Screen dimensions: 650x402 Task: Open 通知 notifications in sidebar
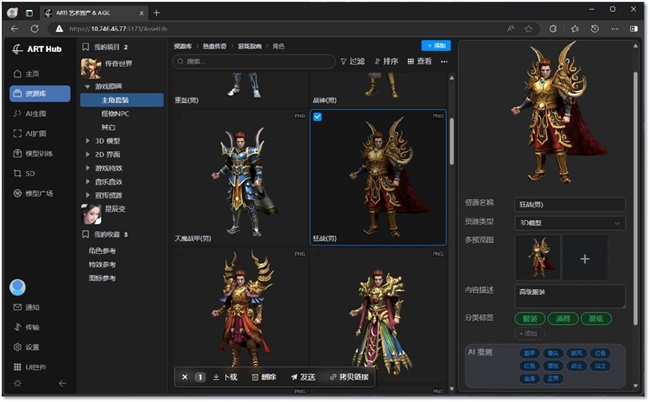(32, 307)
